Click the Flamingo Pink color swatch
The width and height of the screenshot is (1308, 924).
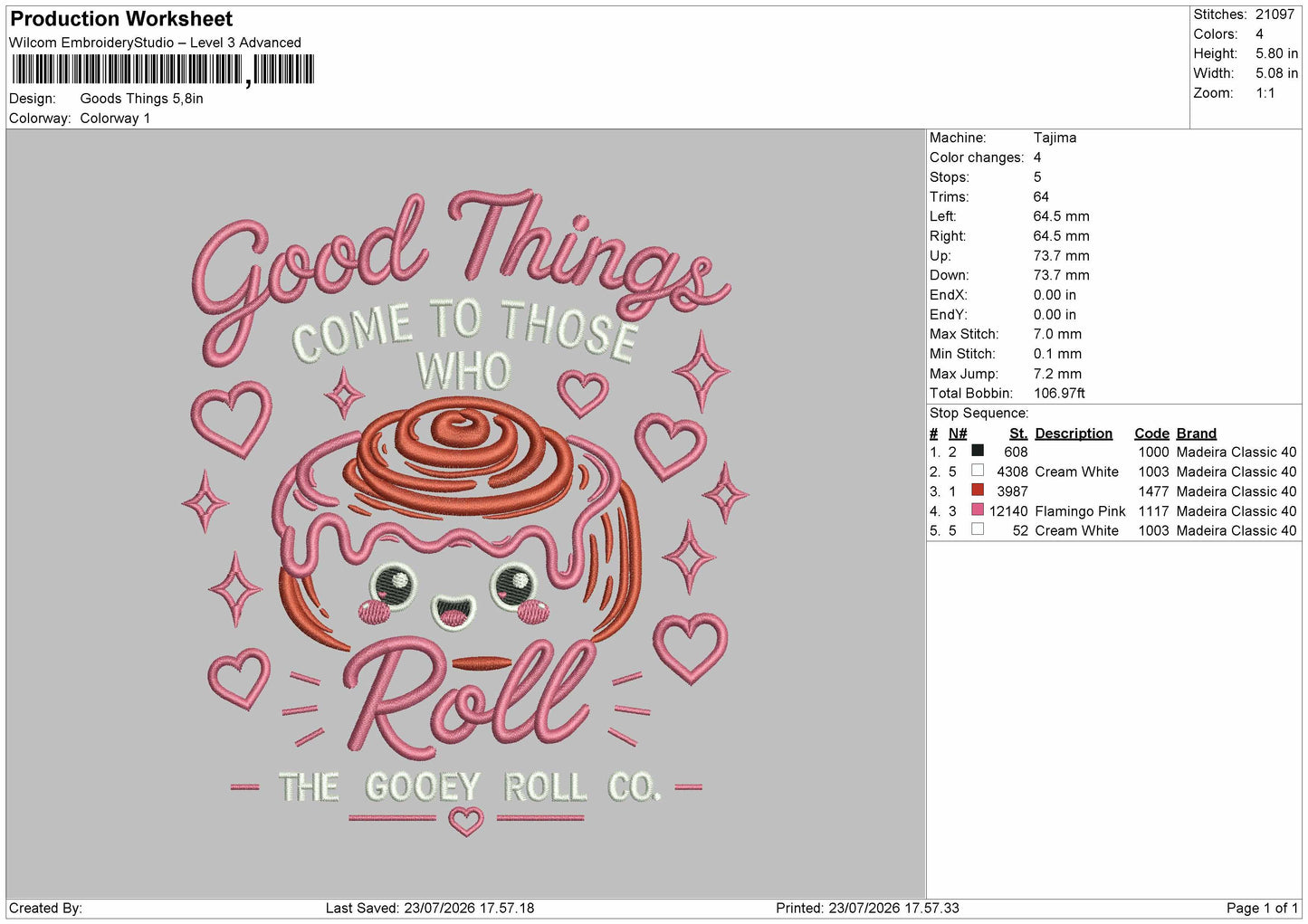pos(978,510)
